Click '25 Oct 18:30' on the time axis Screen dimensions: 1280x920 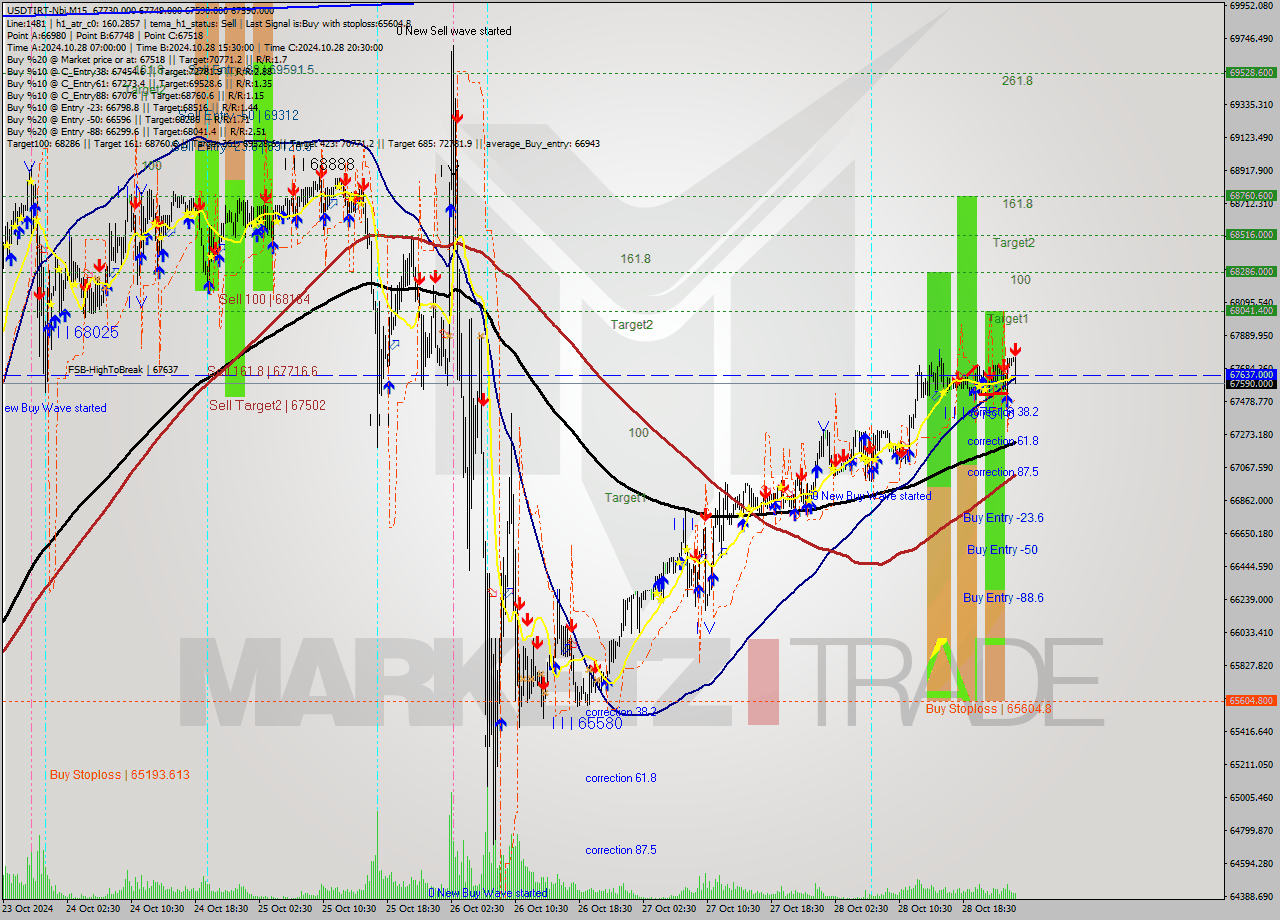(x=412, y=909)
